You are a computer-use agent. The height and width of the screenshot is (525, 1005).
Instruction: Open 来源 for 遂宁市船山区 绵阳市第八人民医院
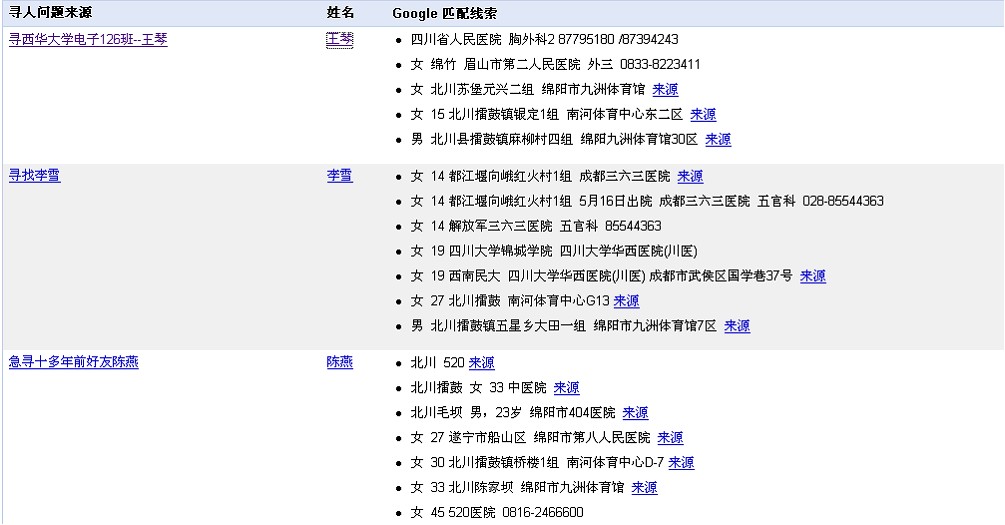coord(670,438)
